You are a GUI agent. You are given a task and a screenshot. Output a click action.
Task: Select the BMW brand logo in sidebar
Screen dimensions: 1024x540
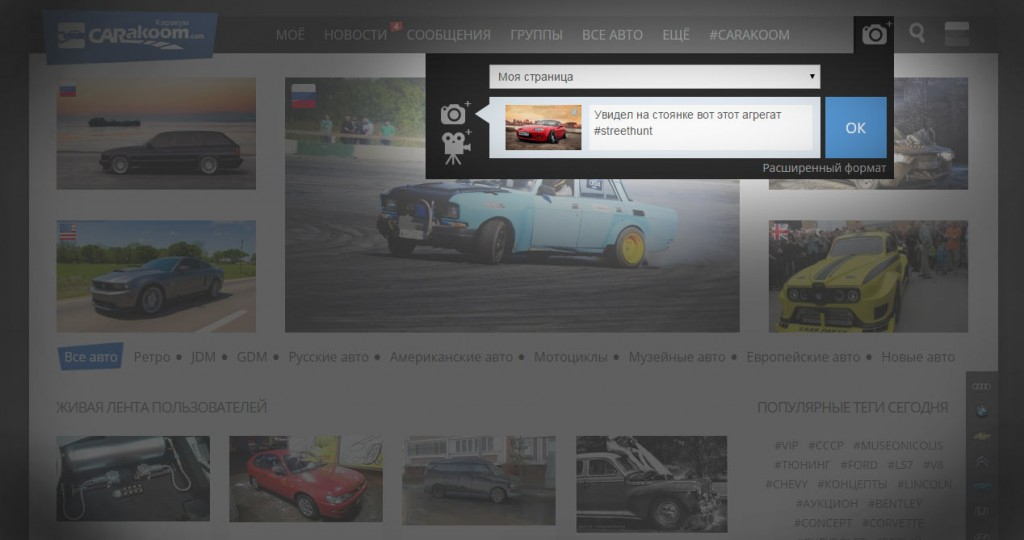[982, 411]
